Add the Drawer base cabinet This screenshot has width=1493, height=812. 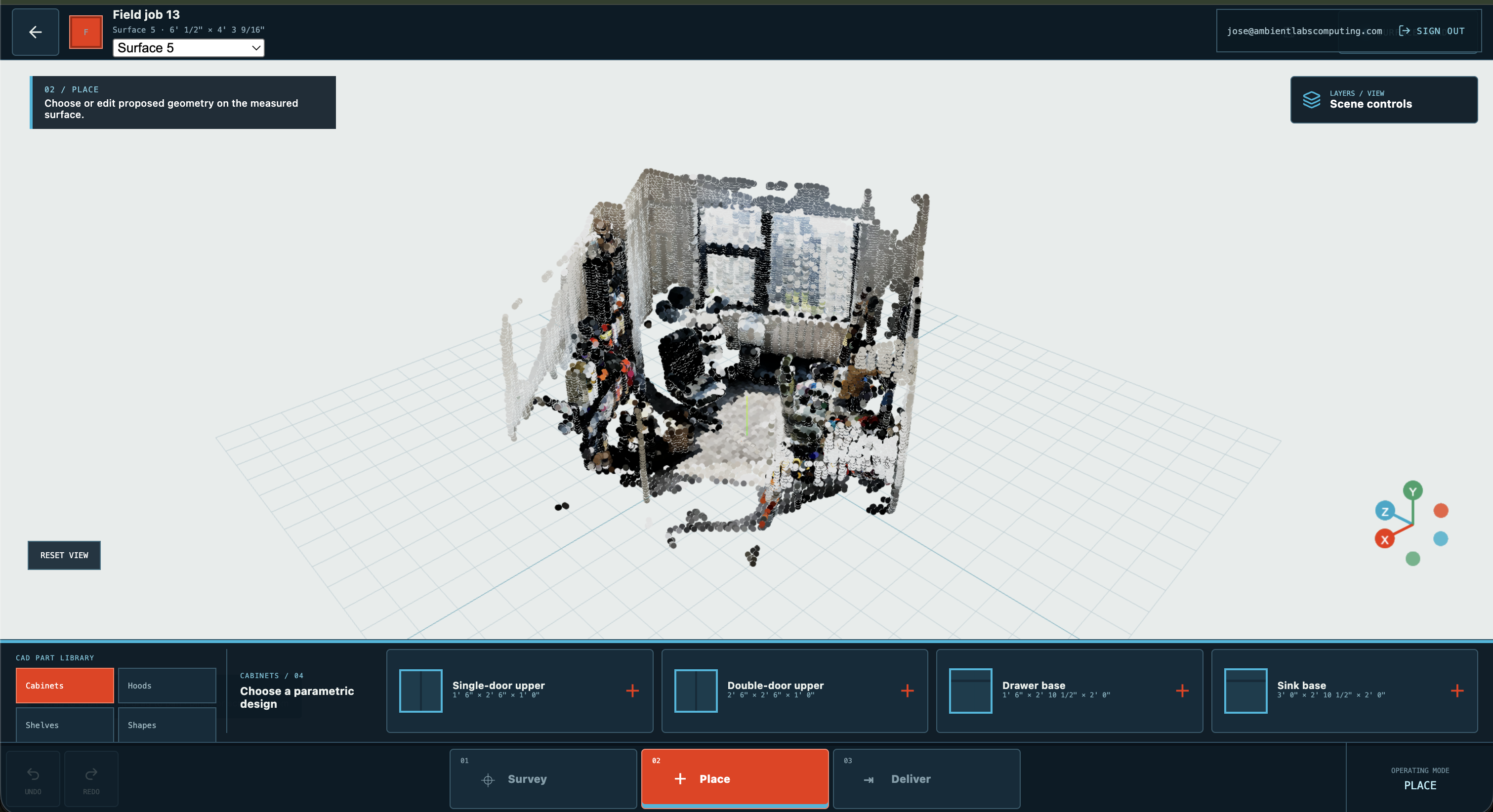tap(1182, 690)
